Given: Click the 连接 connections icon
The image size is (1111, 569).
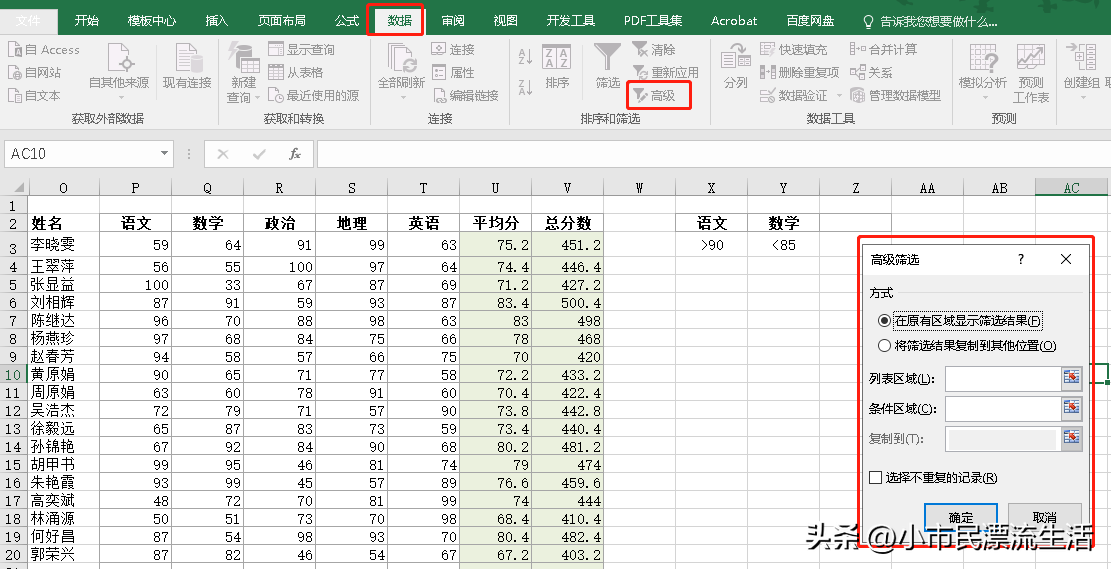Looking at the screenshot, I should [x=439, y=50].
